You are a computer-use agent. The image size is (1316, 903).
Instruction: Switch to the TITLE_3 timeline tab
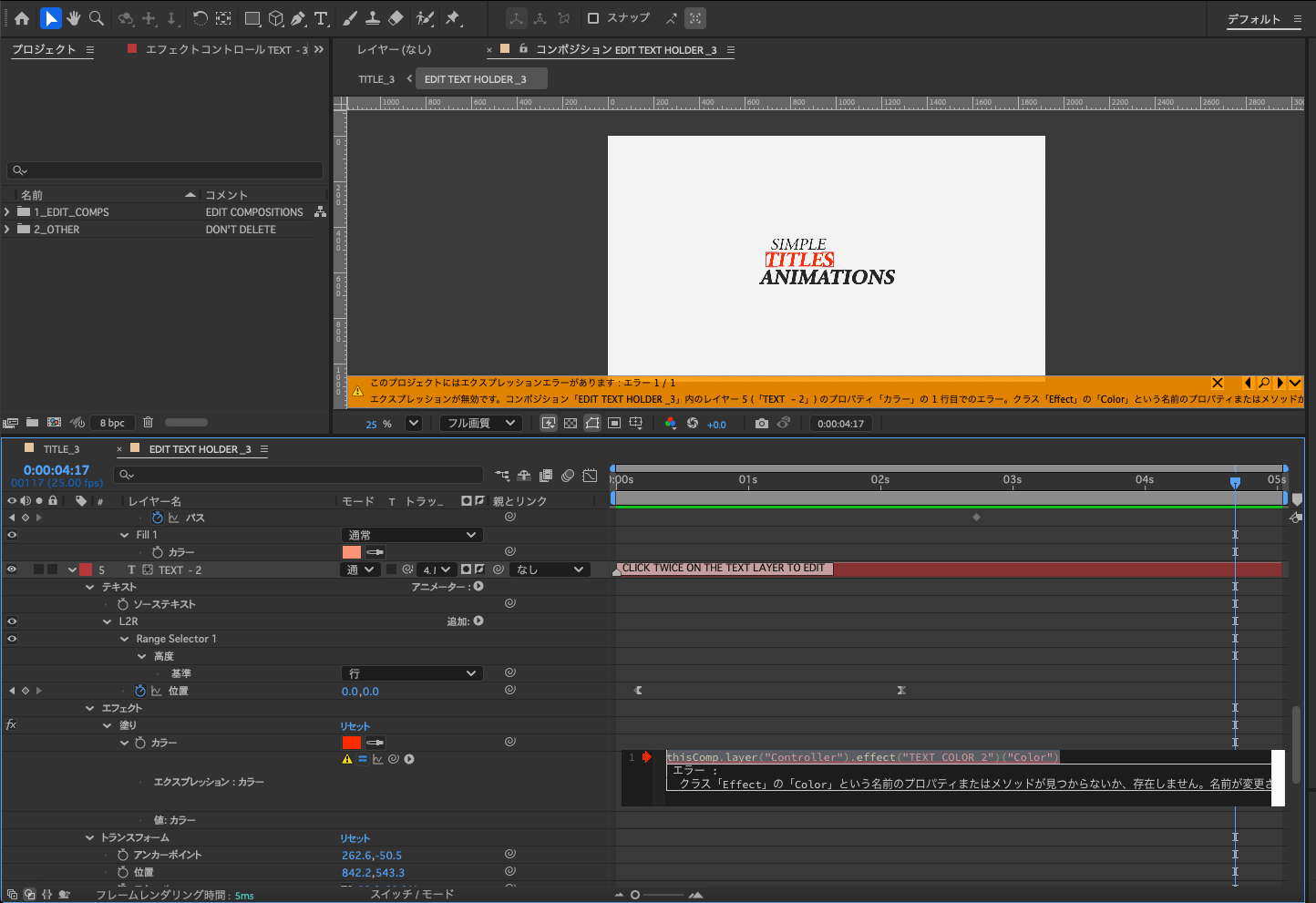click(x=61, y=449)
